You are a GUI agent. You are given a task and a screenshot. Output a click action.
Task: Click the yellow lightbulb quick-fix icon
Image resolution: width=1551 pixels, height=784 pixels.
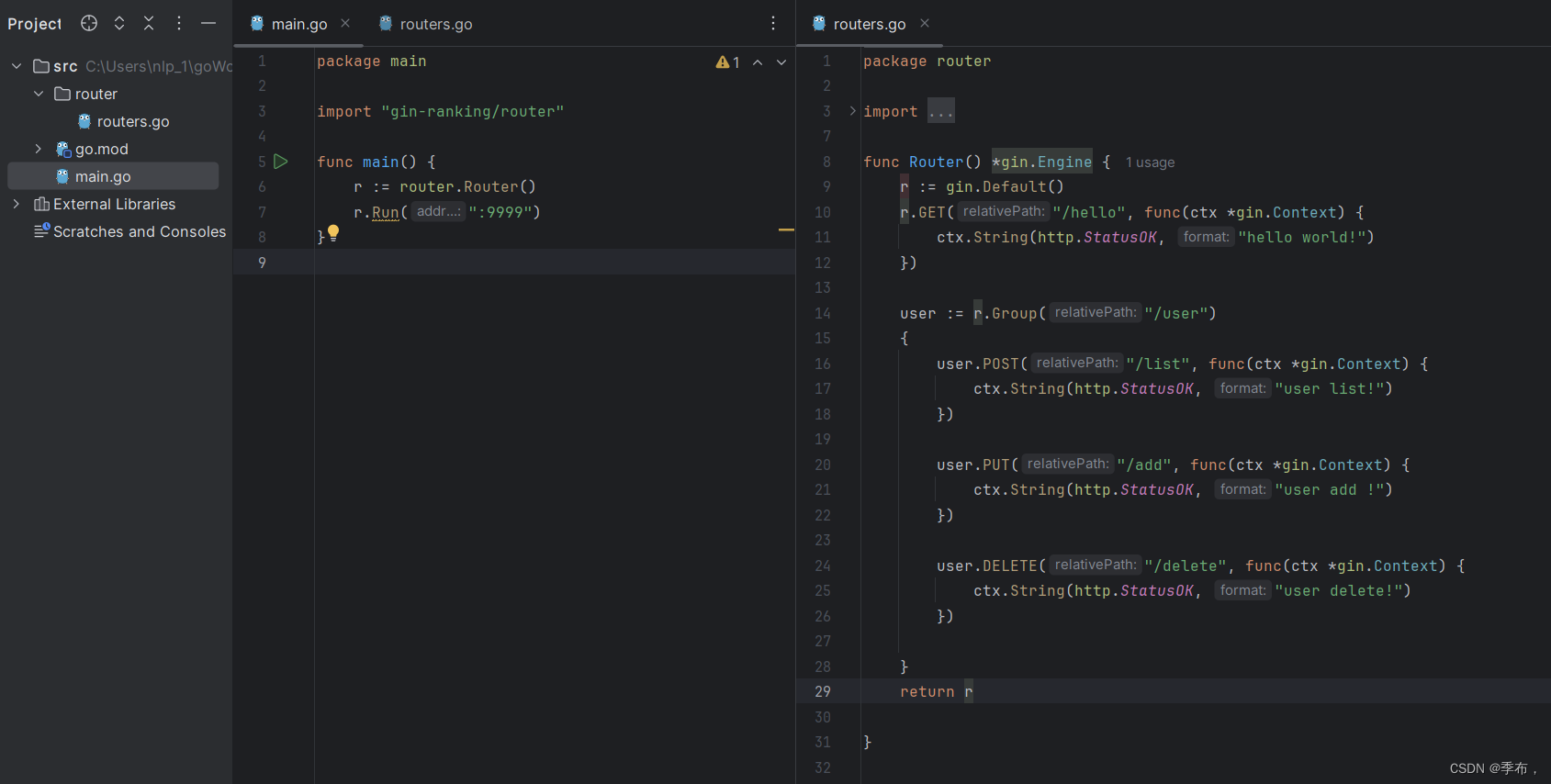(x=333, y=233)
